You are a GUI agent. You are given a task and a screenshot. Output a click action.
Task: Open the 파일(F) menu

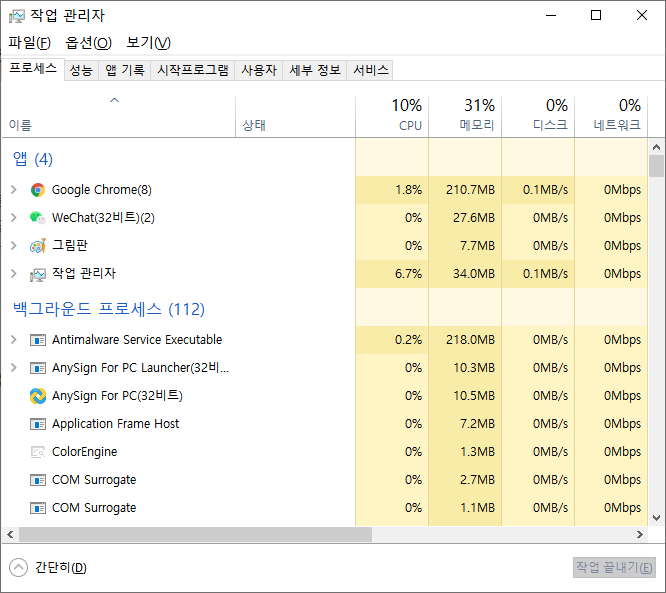[30, 42]
